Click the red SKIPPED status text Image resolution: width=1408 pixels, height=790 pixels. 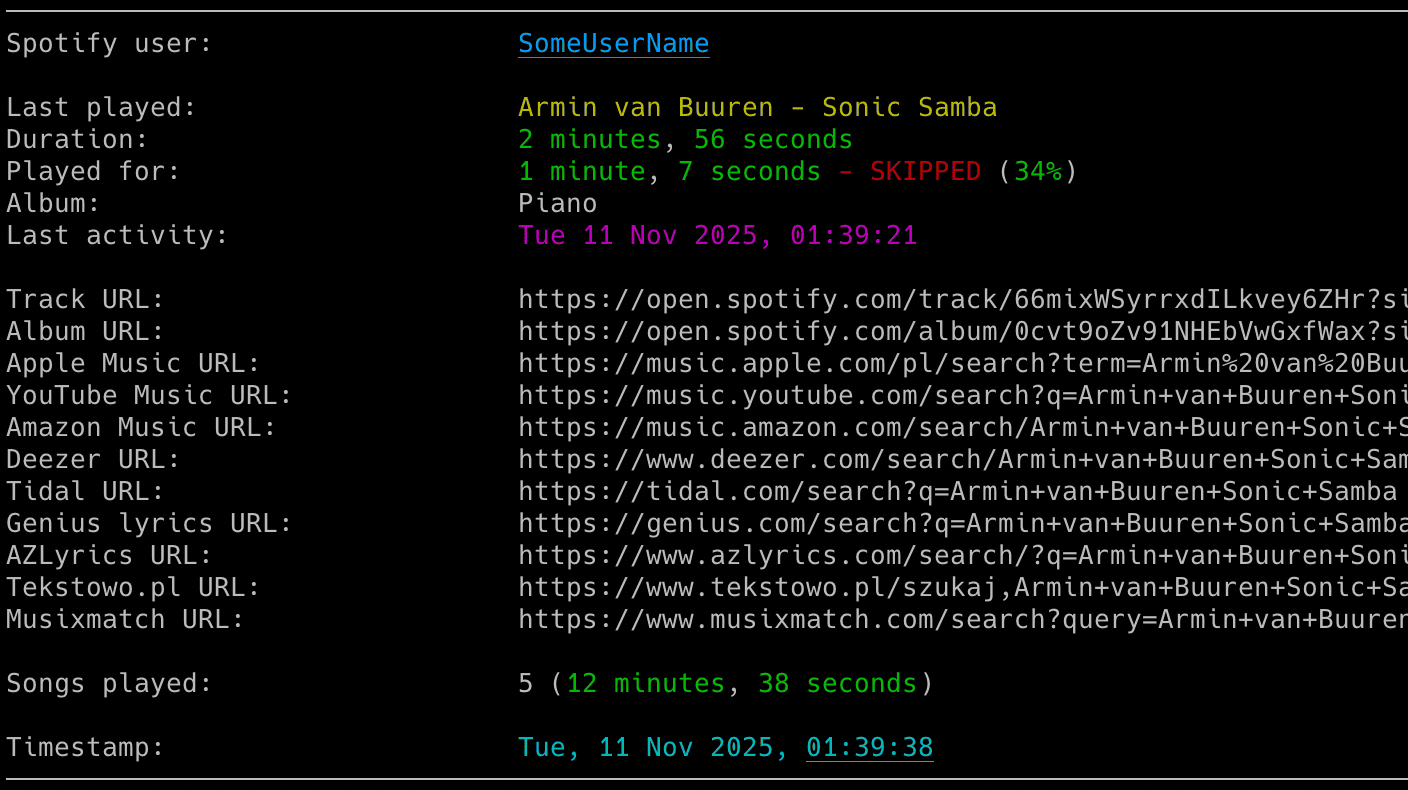pos(925,172)
